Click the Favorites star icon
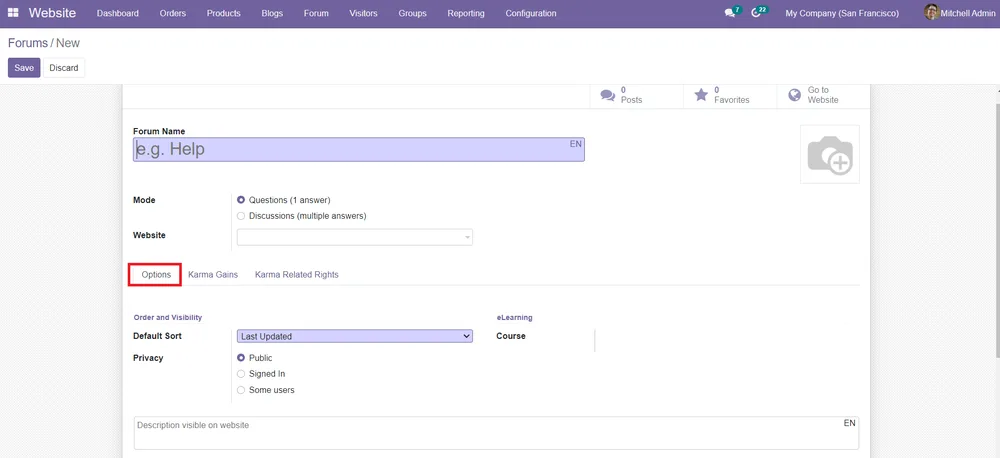This screenshot has width=1000, height=458. 701,95
